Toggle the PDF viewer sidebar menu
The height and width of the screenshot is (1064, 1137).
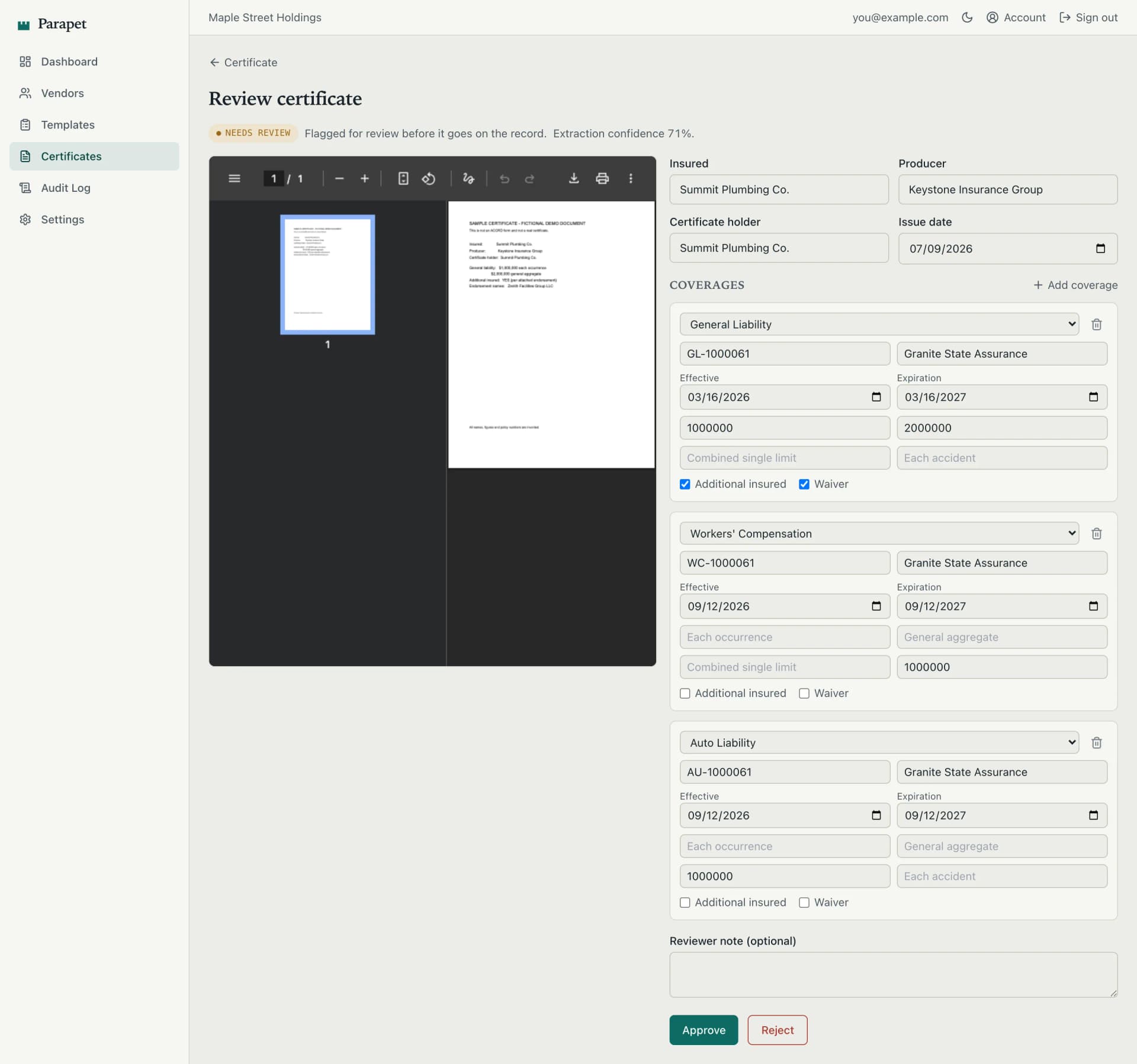[235, 178]
